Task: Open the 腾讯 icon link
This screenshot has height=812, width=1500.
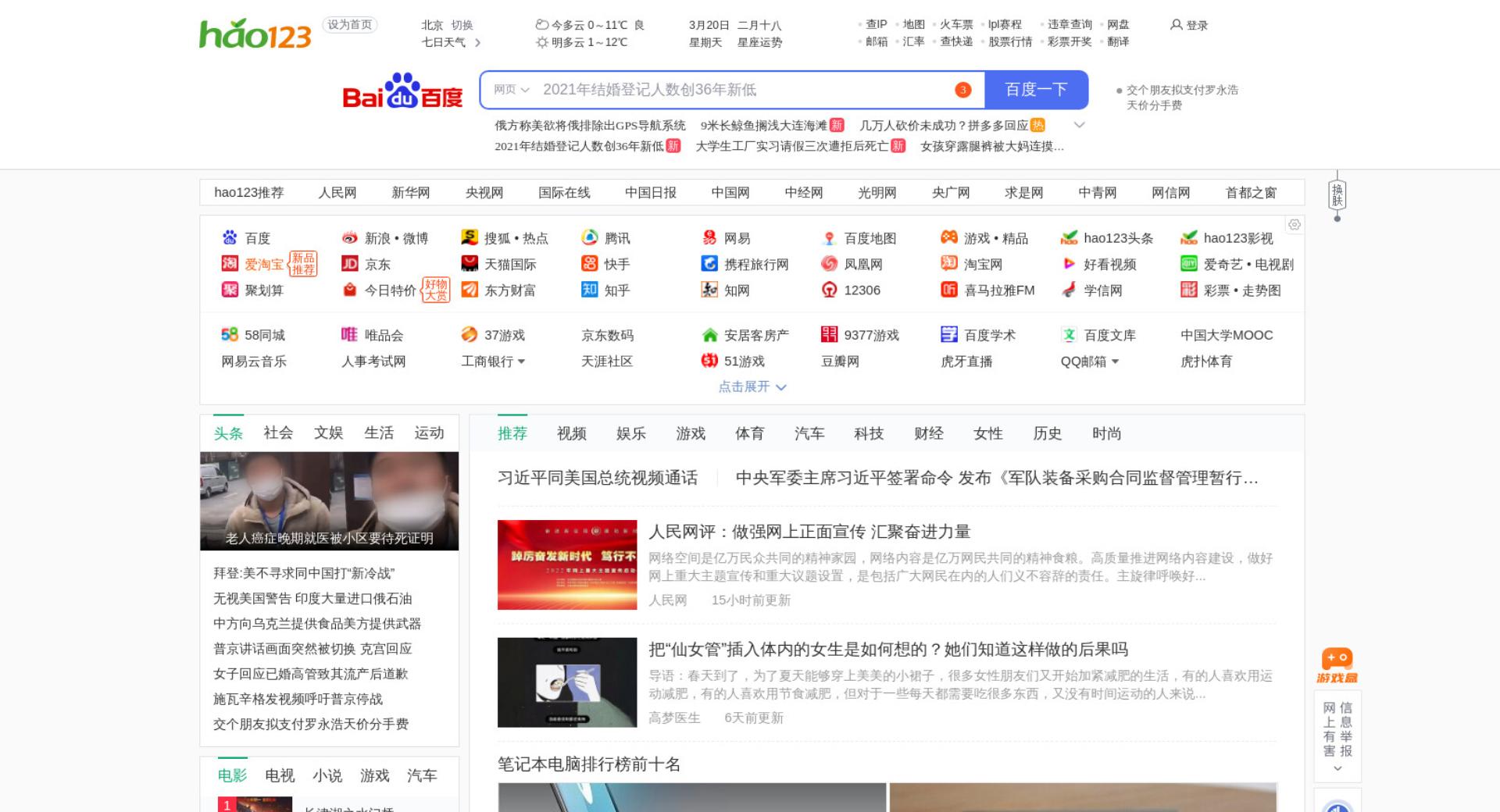Action: coord(590,237)
